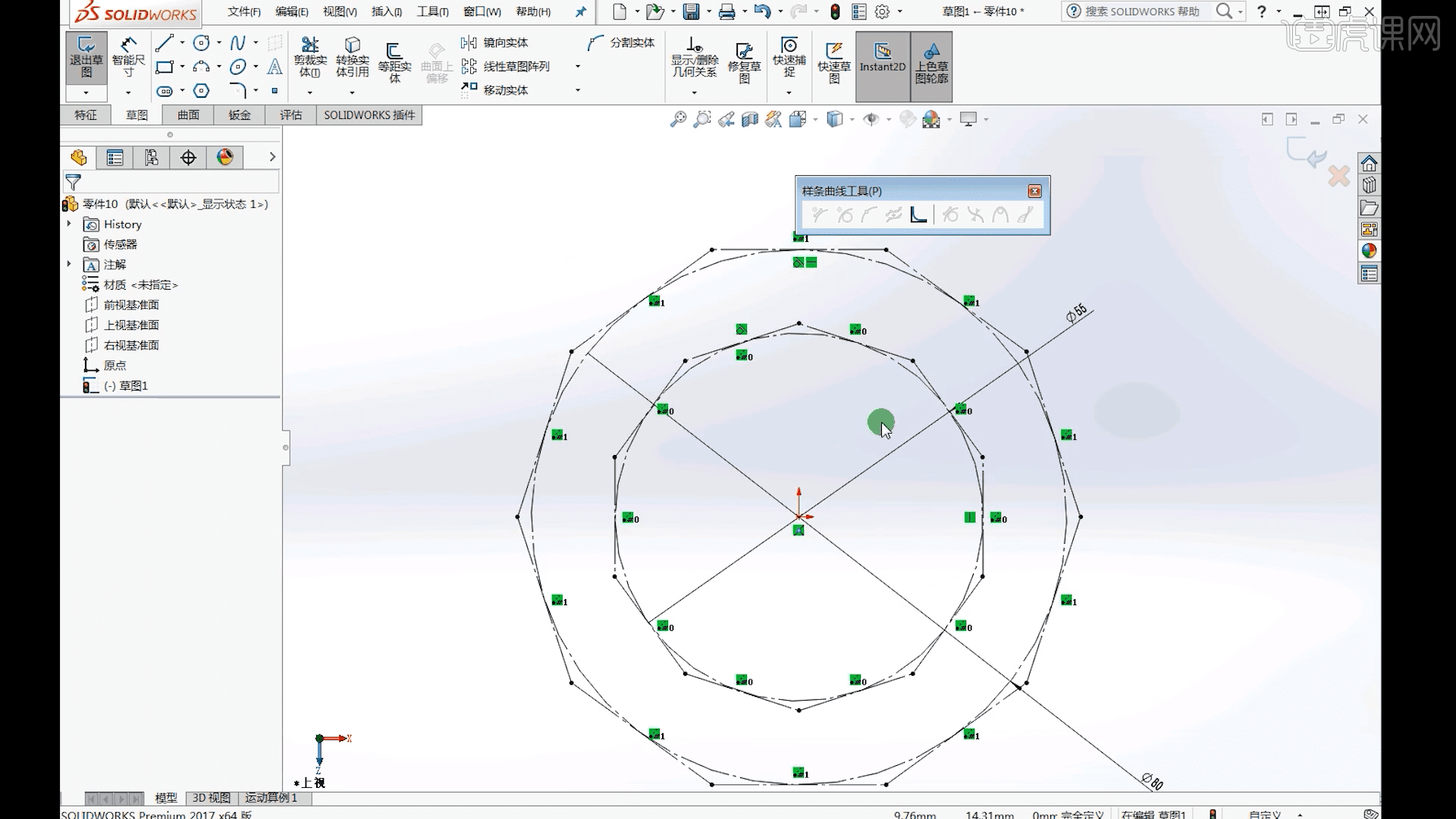Select the Three-Point Arc tool
The image size is (1456, 819).
click(x=201, y=67)
